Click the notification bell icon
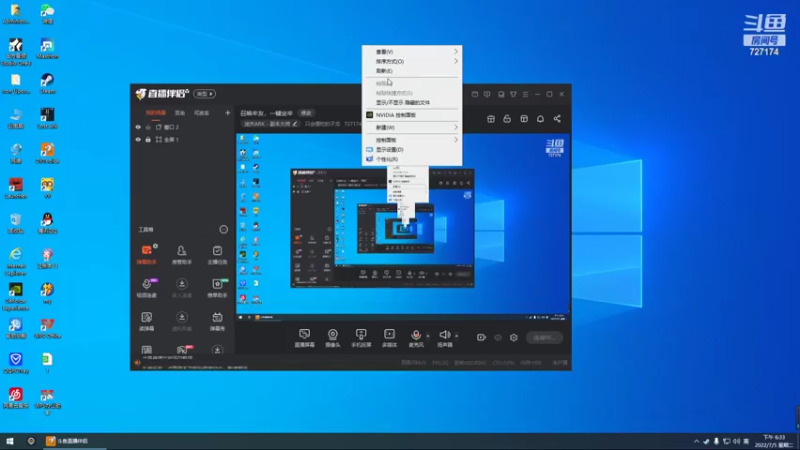The width and height of the screenshot is (800, 450). pyautogui.click(x=540, y=119)
